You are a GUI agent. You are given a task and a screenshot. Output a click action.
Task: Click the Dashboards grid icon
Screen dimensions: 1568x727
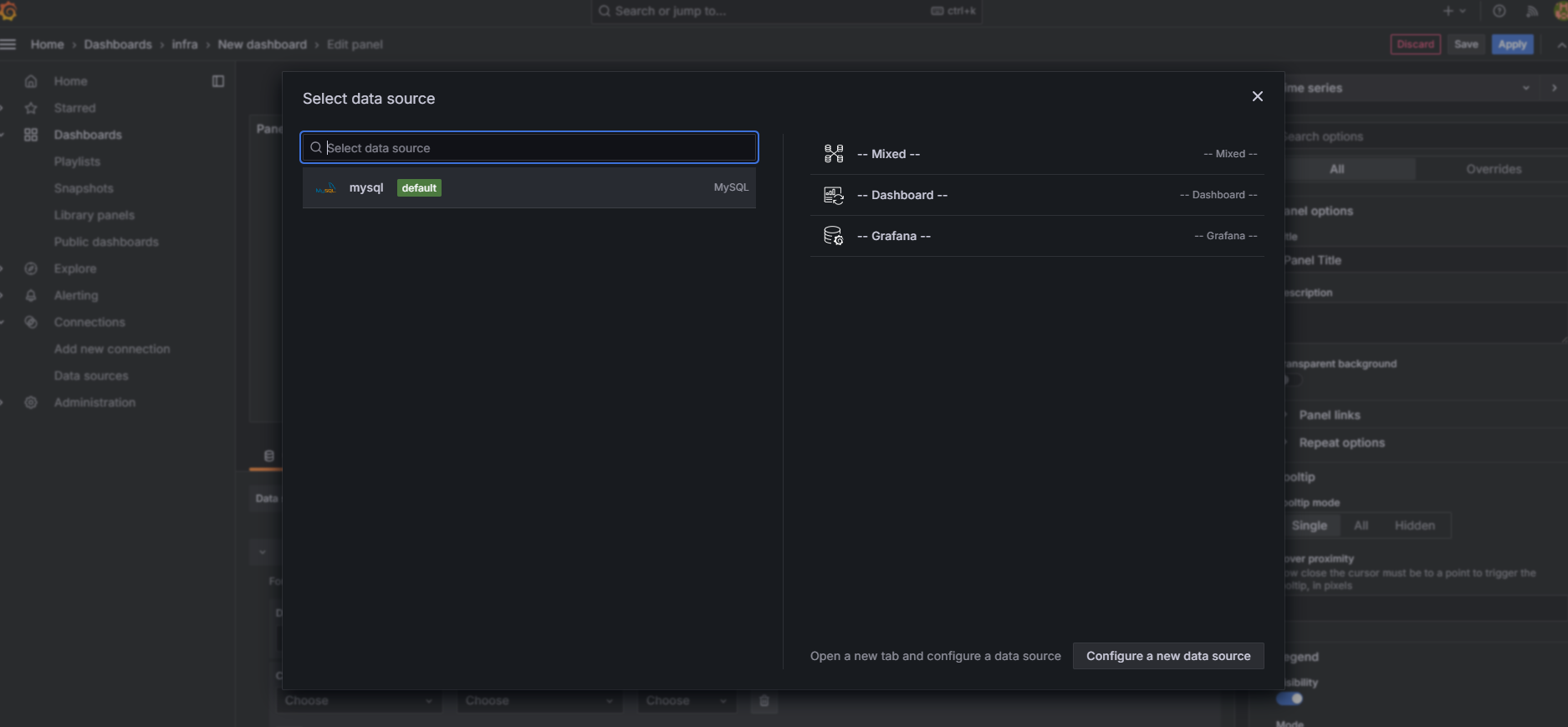[31, 135]
